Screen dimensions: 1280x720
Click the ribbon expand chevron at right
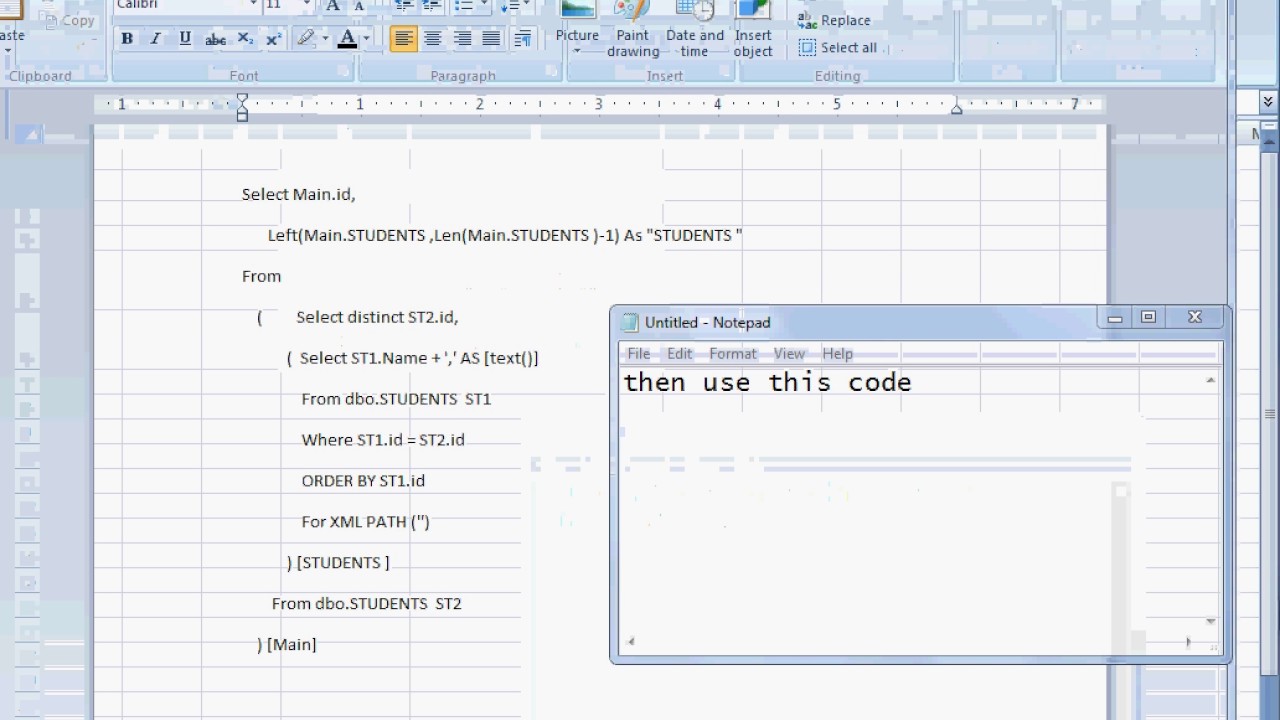[x=1268, y=101]
